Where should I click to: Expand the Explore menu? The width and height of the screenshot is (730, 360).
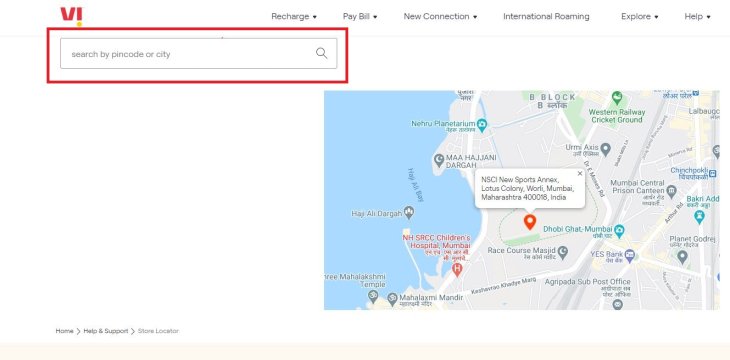639,16
